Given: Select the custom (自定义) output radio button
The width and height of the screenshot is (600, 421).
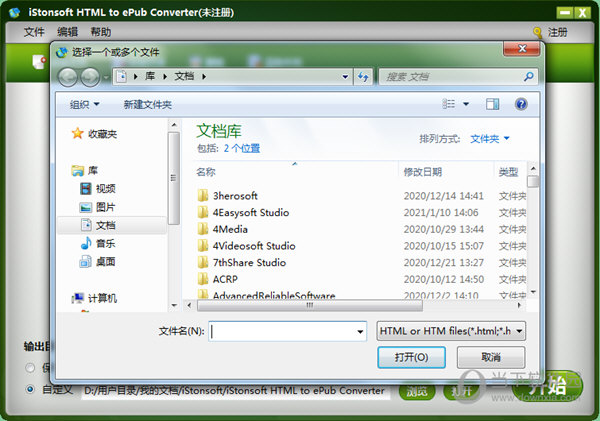Looking at the screenshot, I should click(29, 389).
